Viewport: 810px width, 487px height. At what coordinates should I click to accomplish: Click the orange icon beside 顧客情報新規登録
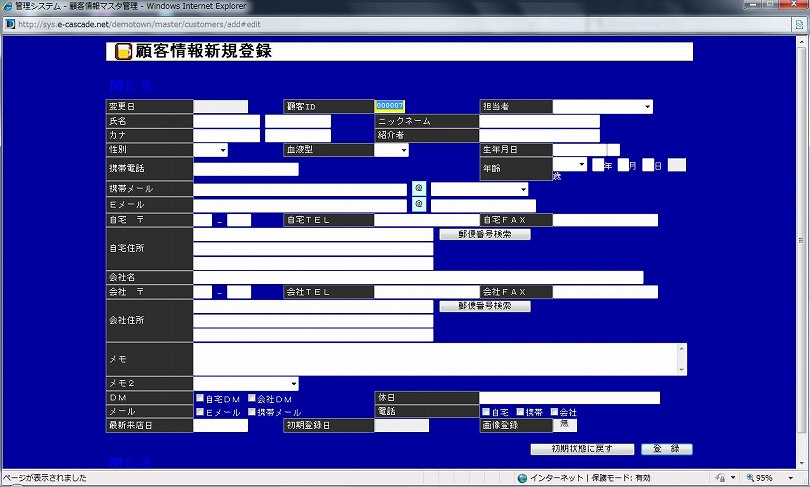tap(123, 51)
